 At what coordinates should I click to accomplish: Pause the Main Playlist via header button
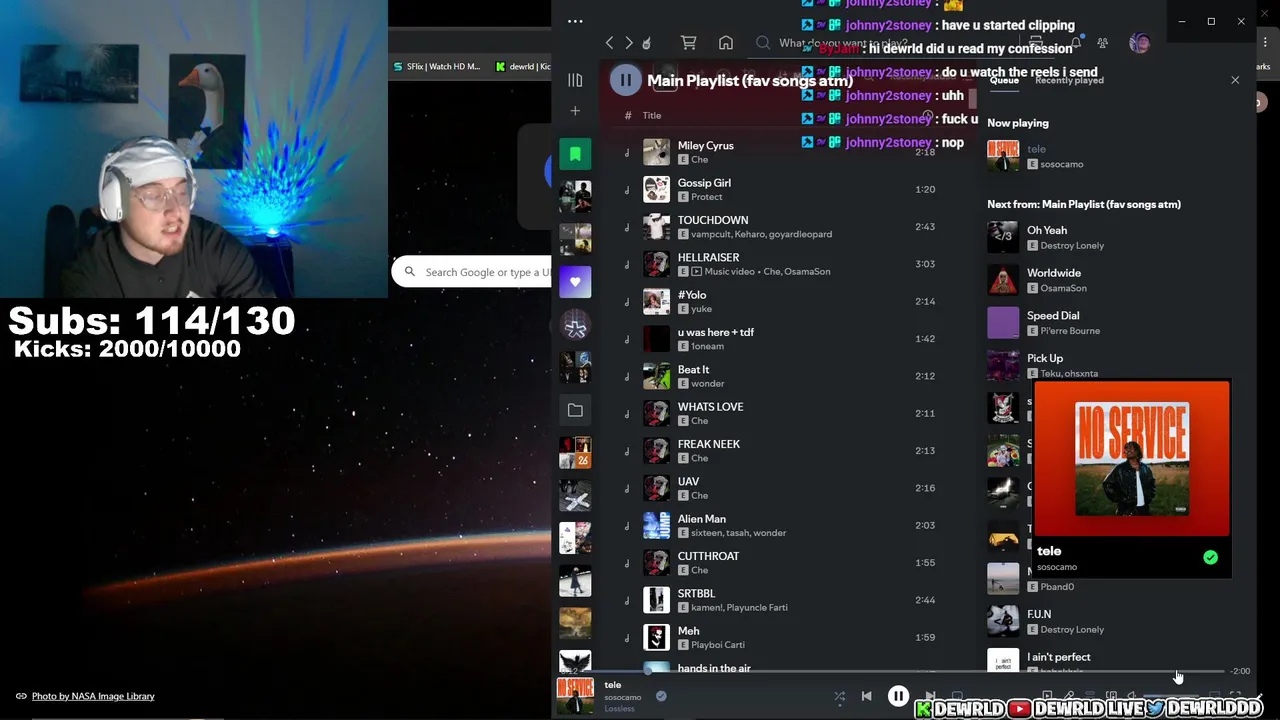(625, 80)
